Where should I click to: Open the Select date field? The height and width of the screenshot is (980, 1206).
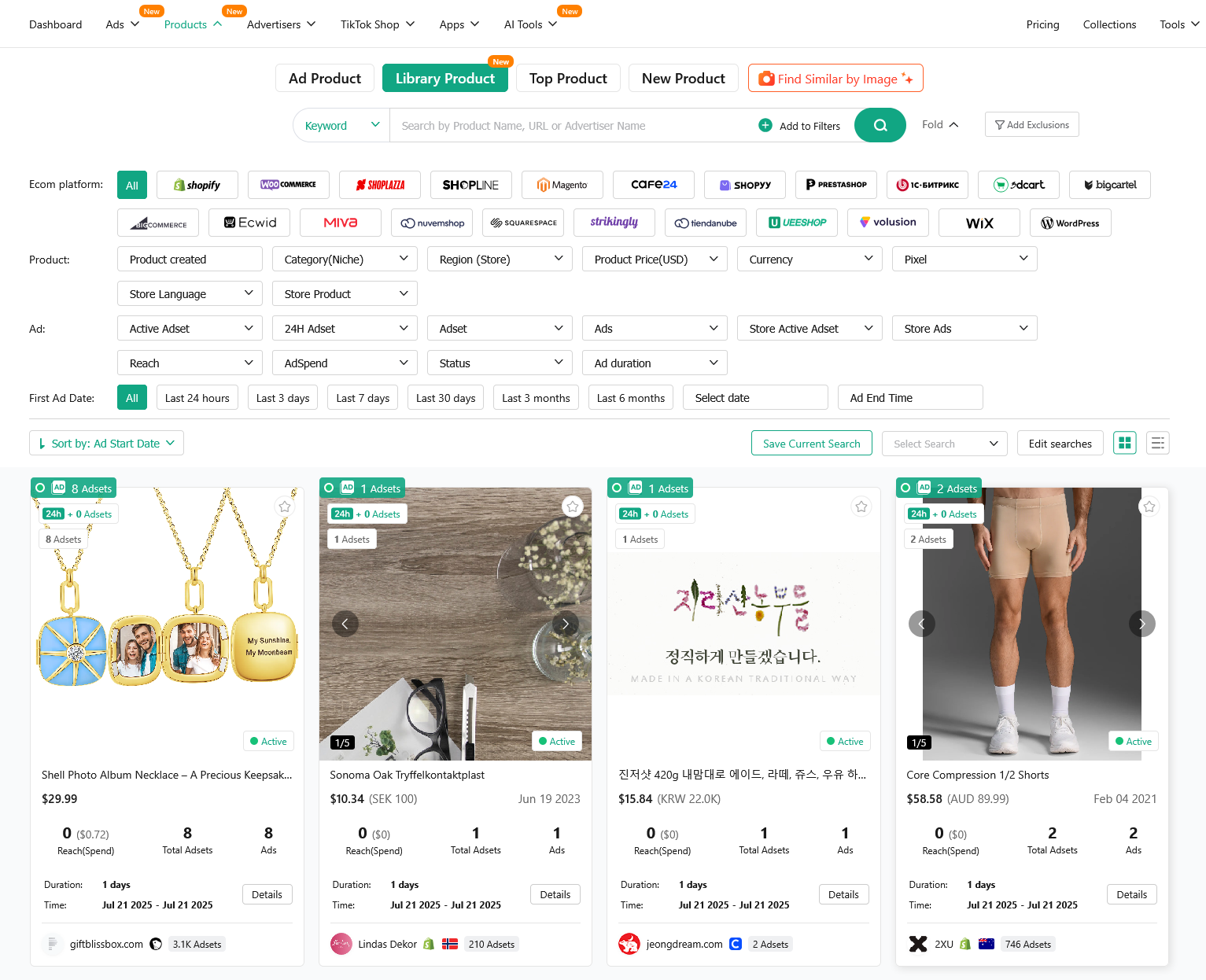point(755,397)
